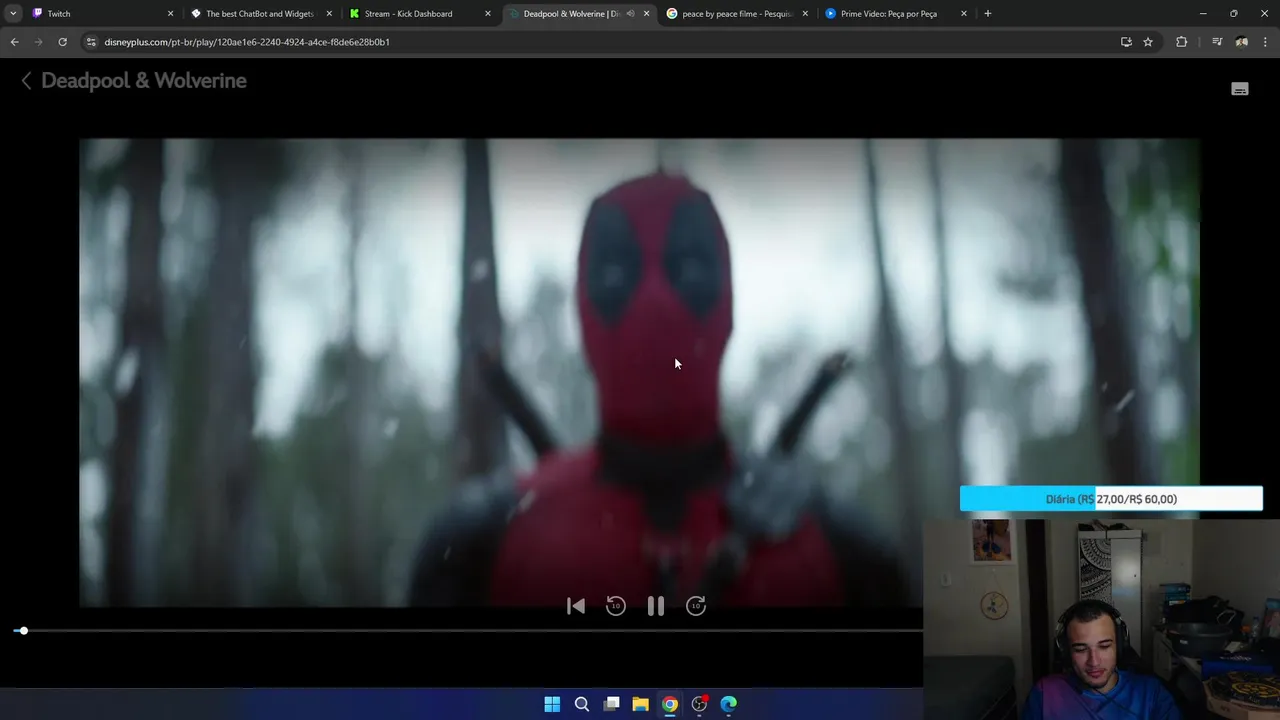Close the Kick Dashboard tab
The height and width of the screenshot is (720, 1280).
(488, 14)
